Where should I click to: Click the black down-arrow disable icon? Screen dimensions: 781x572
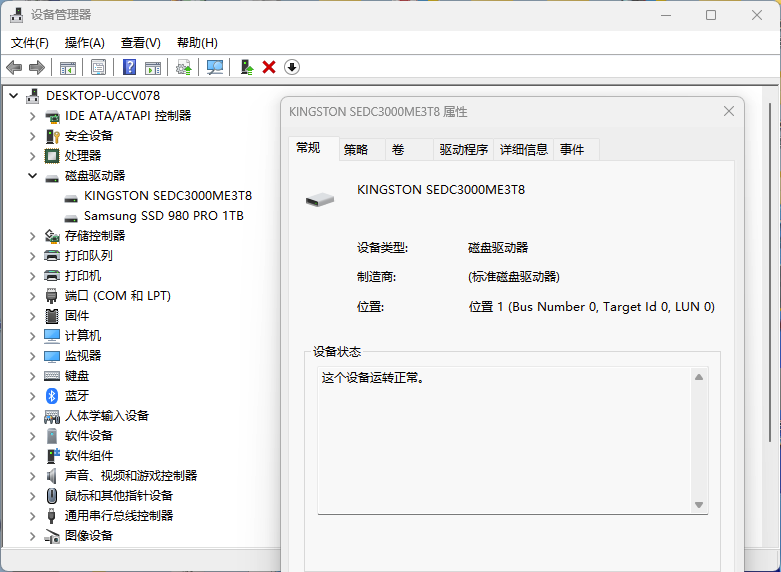click(292, 67)
